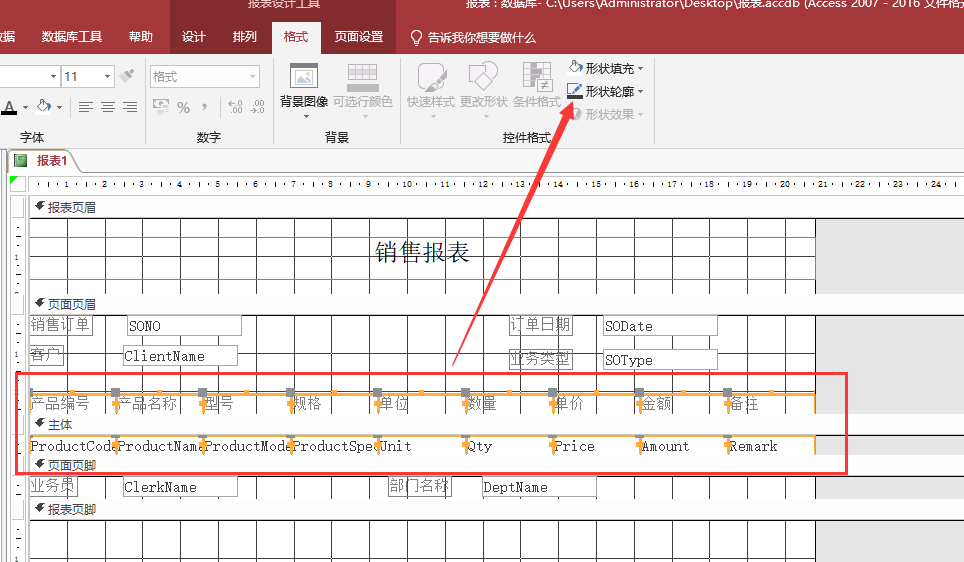Select the 部门名称 label
Image resolution: width=964 pixels, height=562 pixels.
tap(419, 486)
